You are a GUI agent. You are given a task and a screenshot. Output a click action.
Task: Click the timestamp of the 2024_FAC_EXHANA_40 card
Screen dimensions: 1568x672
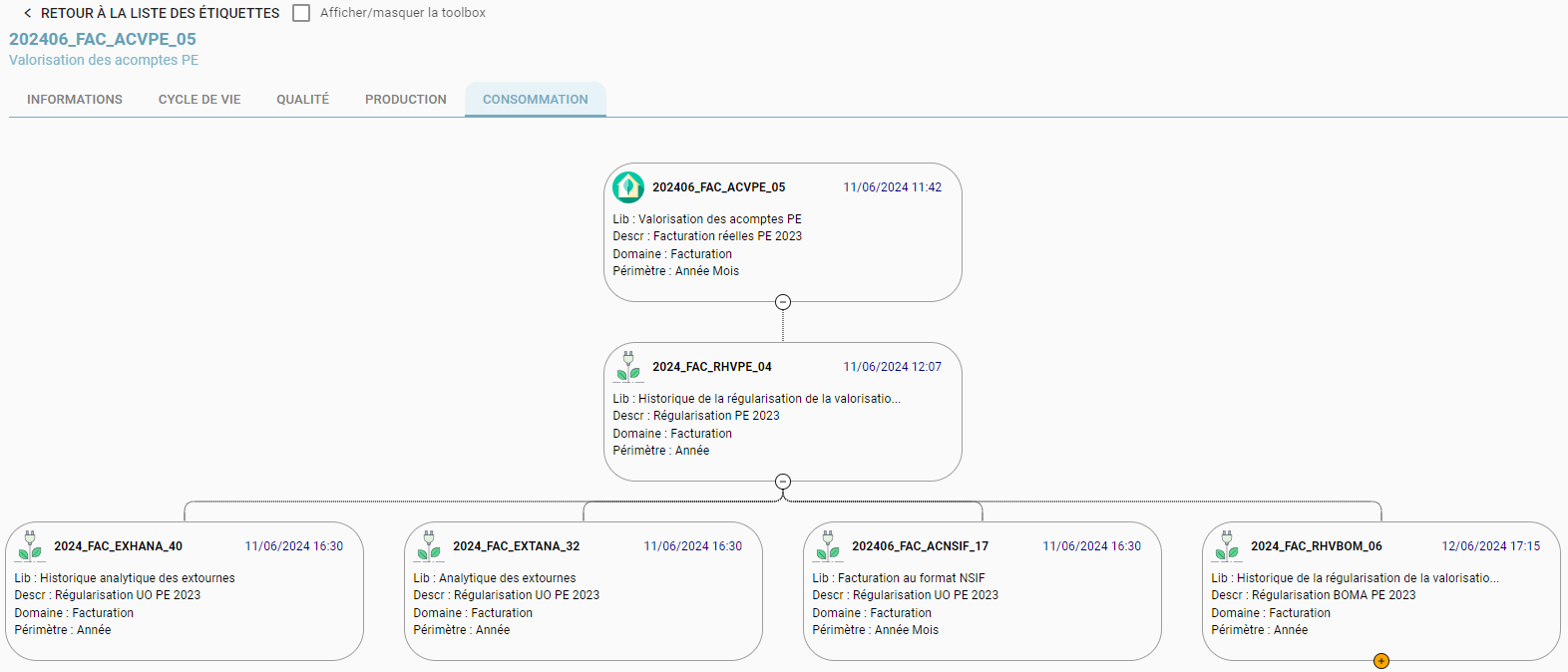tap(294, 546)
